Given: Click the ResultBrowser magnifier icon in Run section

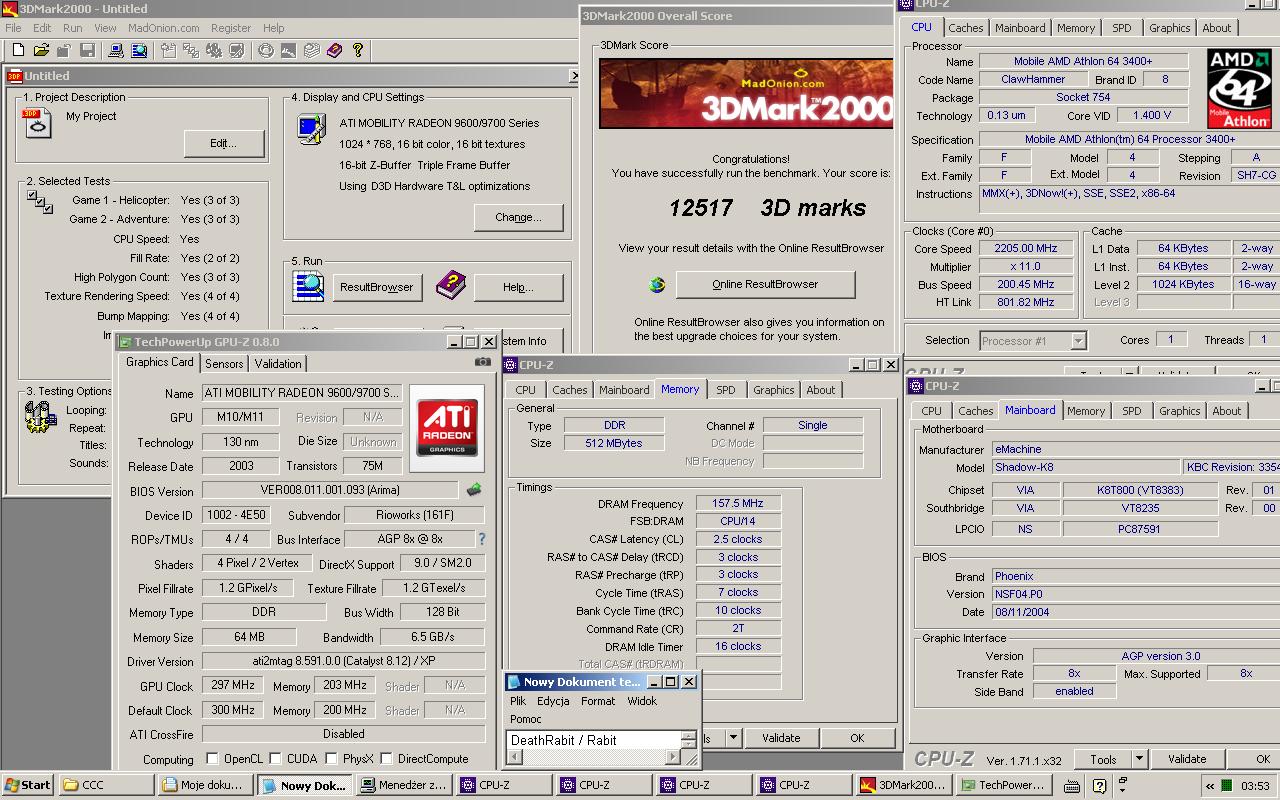Looking at the screenshot, I should tap(308, 287).
